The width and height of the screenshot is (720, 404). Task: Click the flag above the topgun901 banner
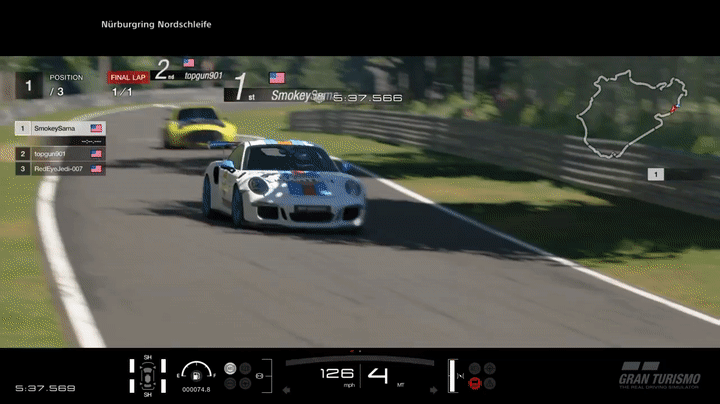point(189,62)
